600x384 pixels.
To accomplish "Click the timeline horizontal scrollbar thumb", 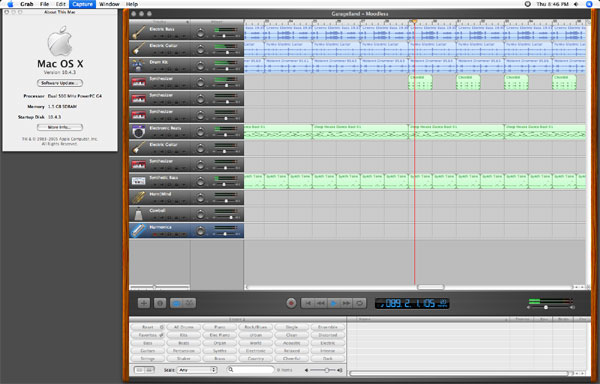I will (x=431, y=287).
